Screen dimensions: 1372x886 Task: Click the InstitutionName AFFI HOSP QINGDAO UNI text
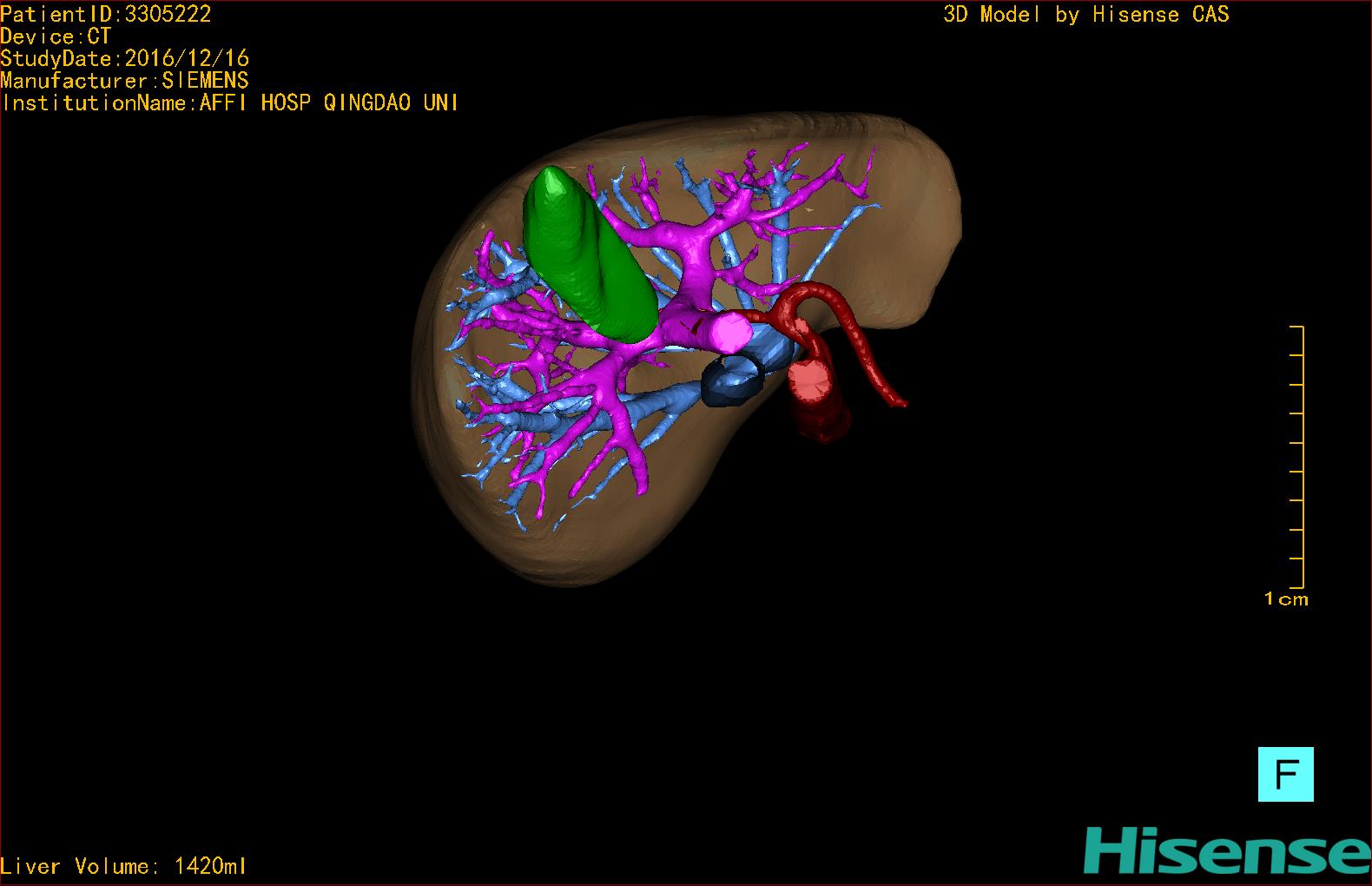[x=230, y=102]
